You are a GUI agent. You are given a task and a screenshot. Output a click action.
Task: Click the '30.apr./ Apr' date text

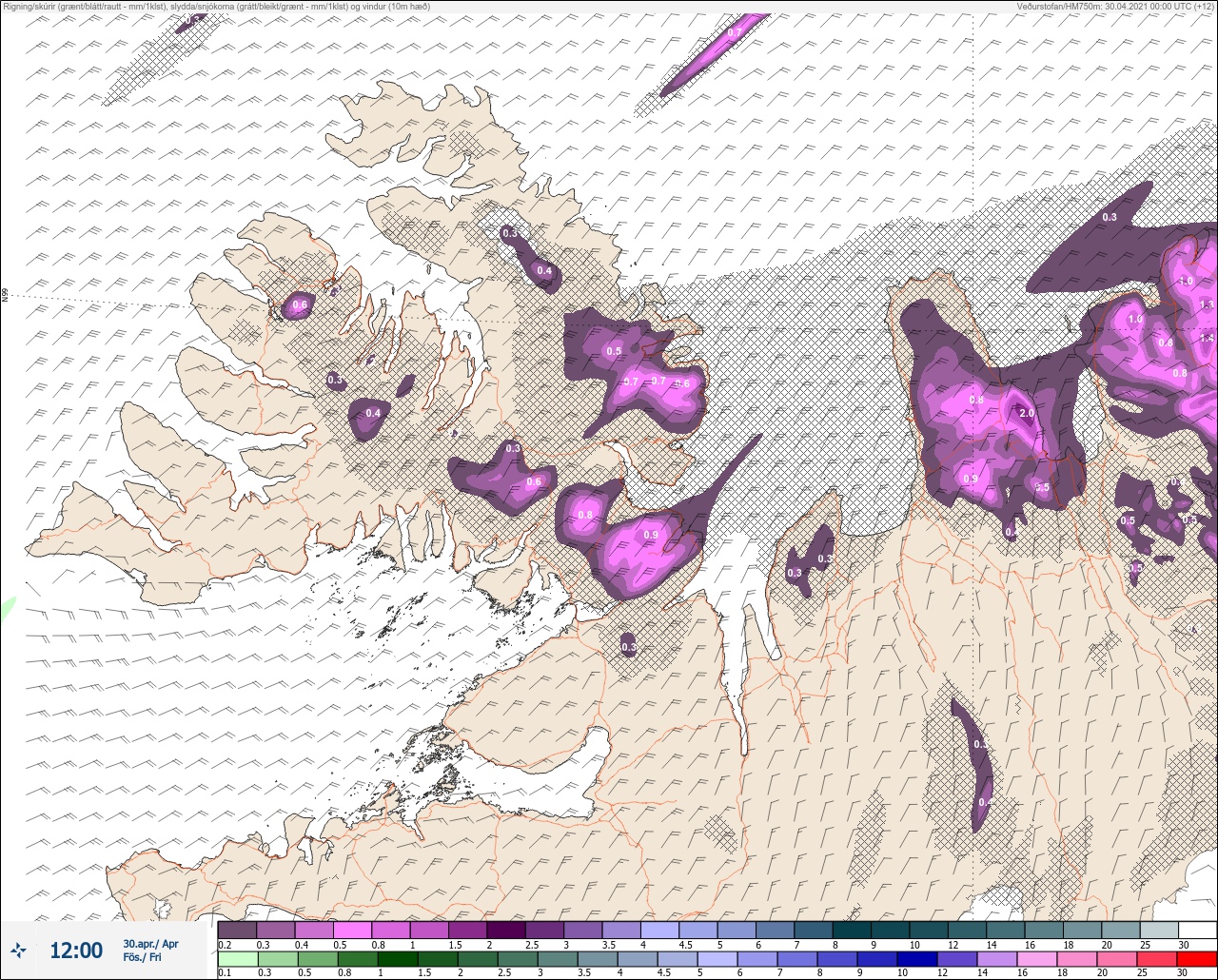tap(150, 944)
